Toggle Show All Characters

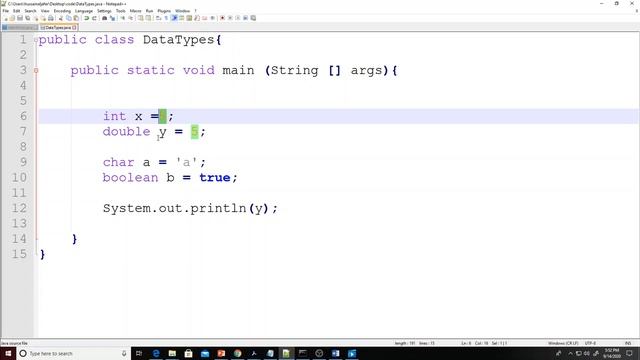[166, 18]
